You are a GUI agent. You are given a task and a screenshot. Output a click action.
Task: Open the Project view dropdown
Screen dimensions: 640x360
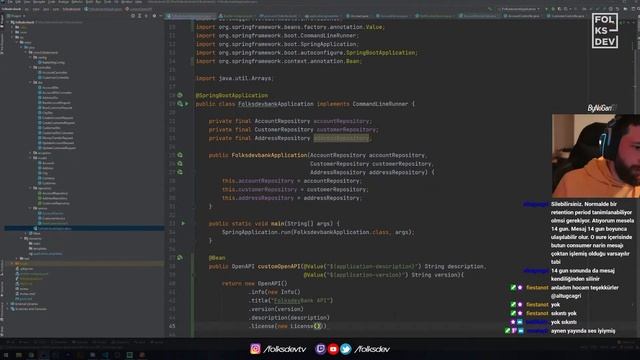(x=17, y=16)
